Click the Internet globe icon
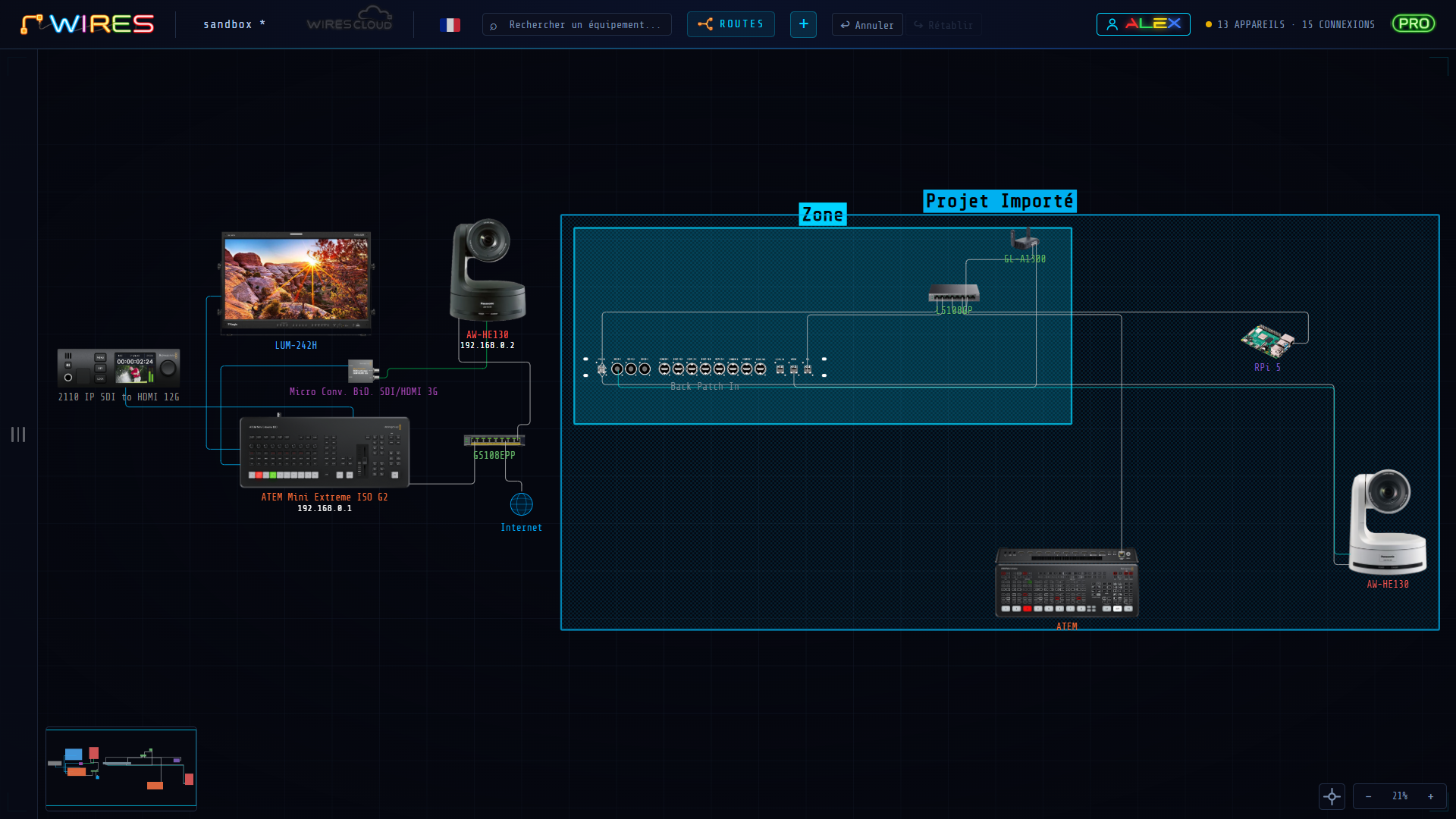 pyautogui.click(x=522, y=504)
